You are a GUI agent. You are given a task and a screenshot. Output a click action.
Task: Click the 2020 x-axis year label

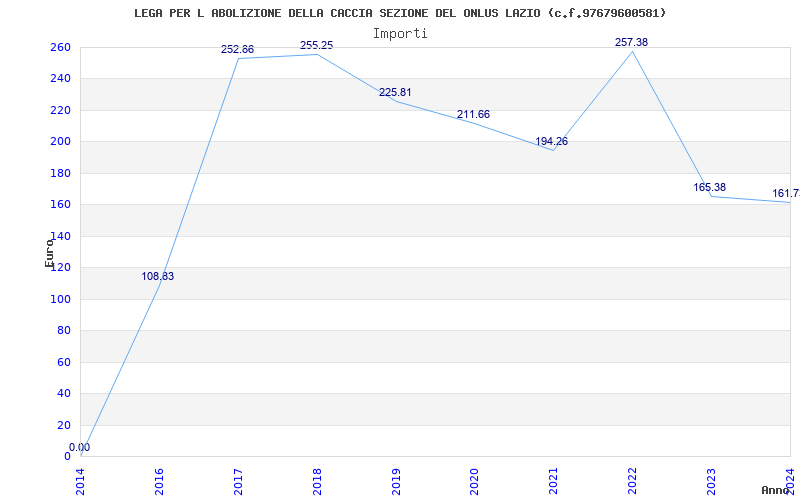tap(474, 482)
